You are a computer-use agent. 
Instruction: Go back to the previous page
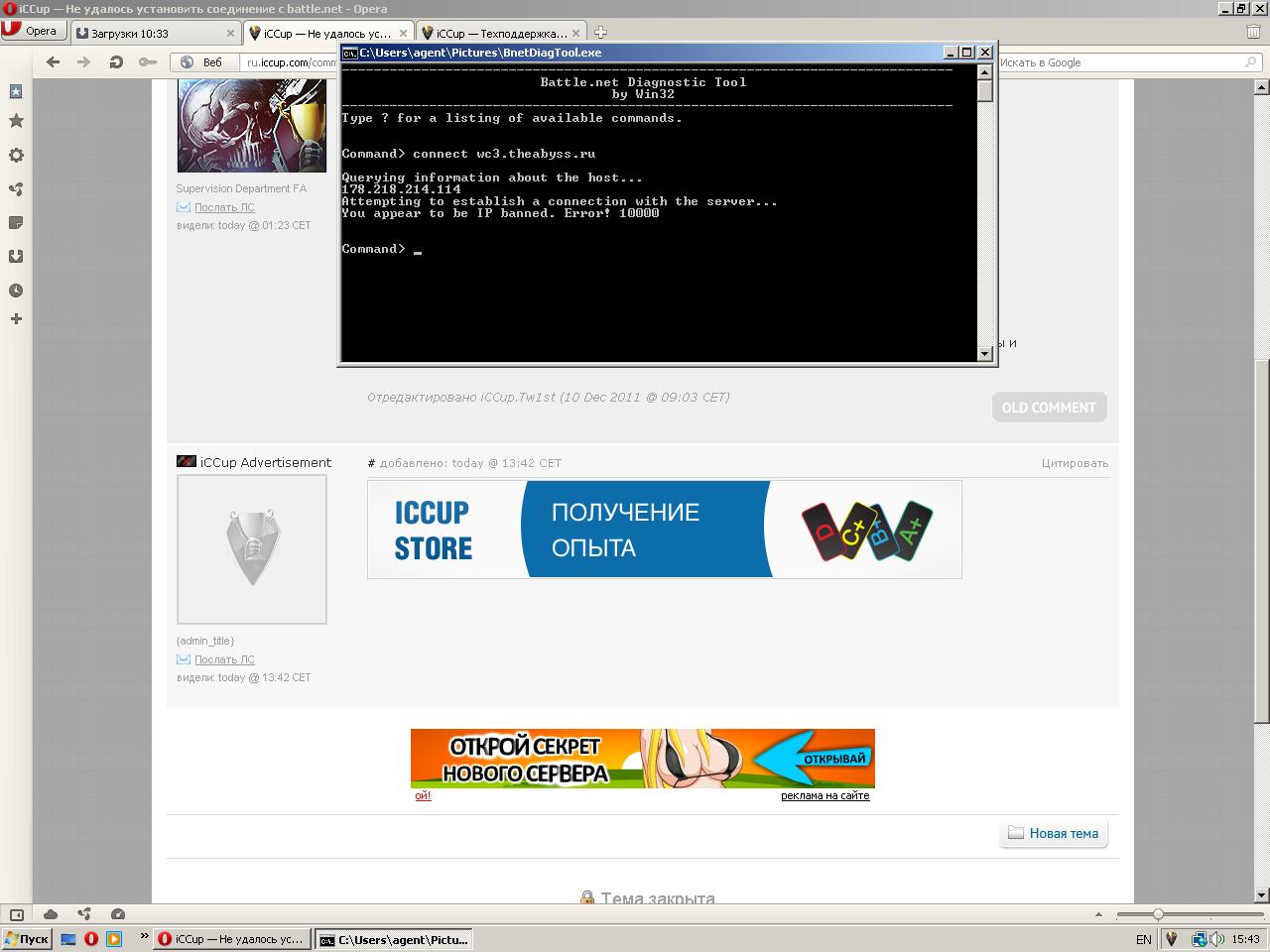pyautogui.click(x=54, y=62)
